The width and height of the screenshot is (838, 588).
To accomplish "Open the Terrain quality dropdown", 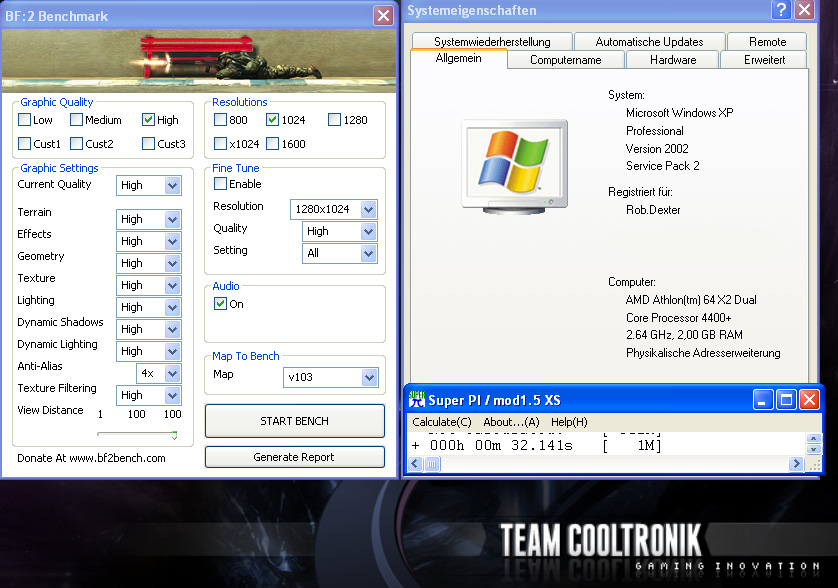I will tap(172, 219).
